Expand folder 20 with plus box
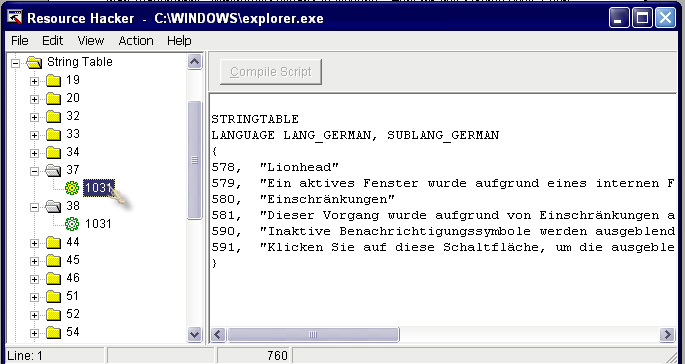 pyautogui.click(x=34, y=99)
